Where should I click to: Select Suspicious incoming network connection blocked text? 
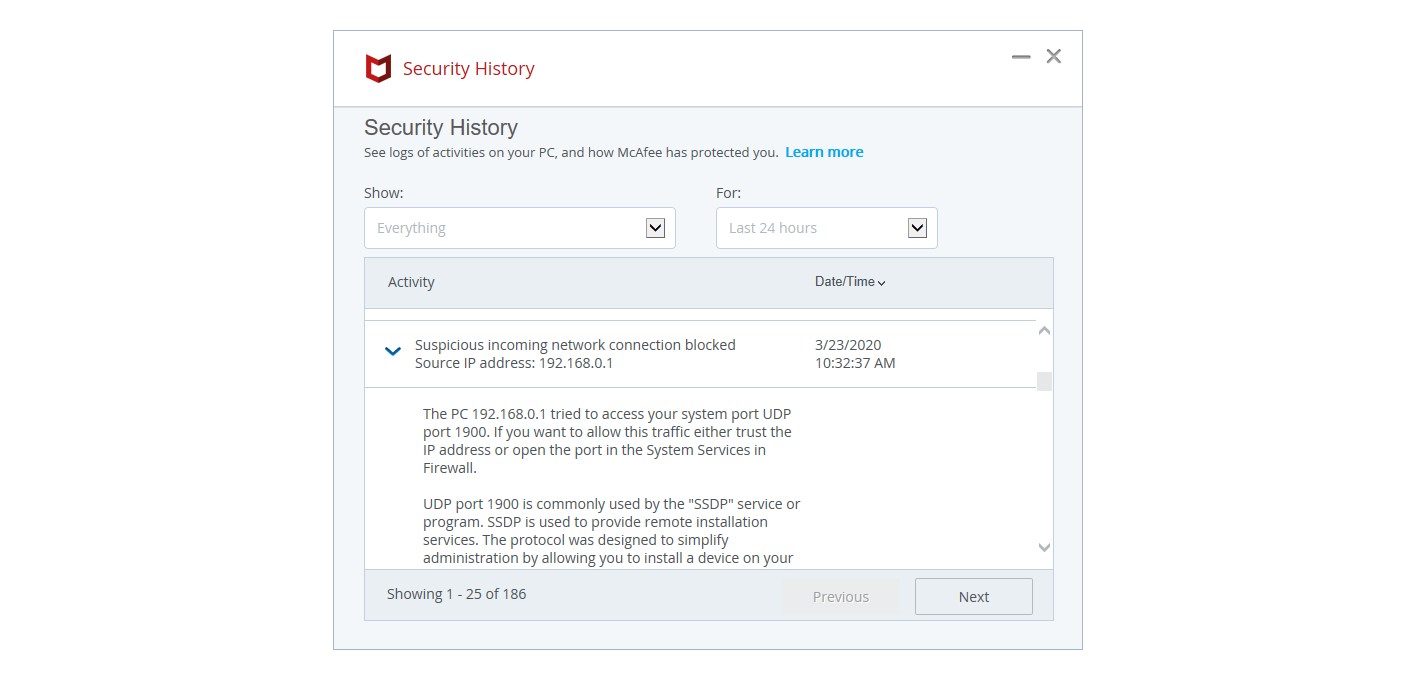pyautogui.click(x=575, y=345)
